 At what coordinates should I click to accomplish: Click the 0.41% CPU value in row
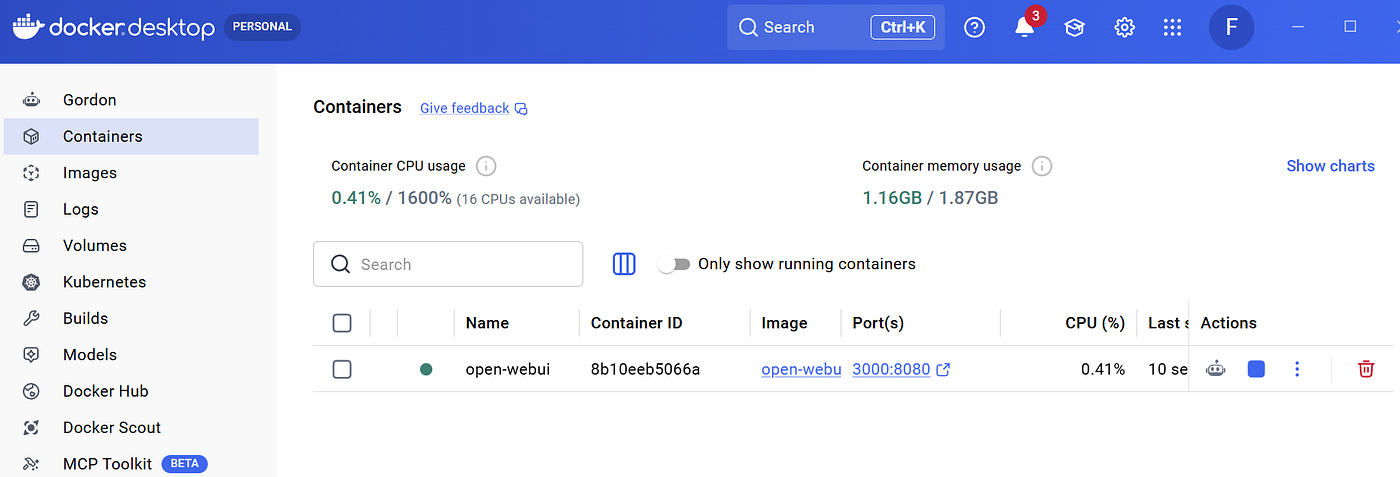click(x=1103, y=369)
